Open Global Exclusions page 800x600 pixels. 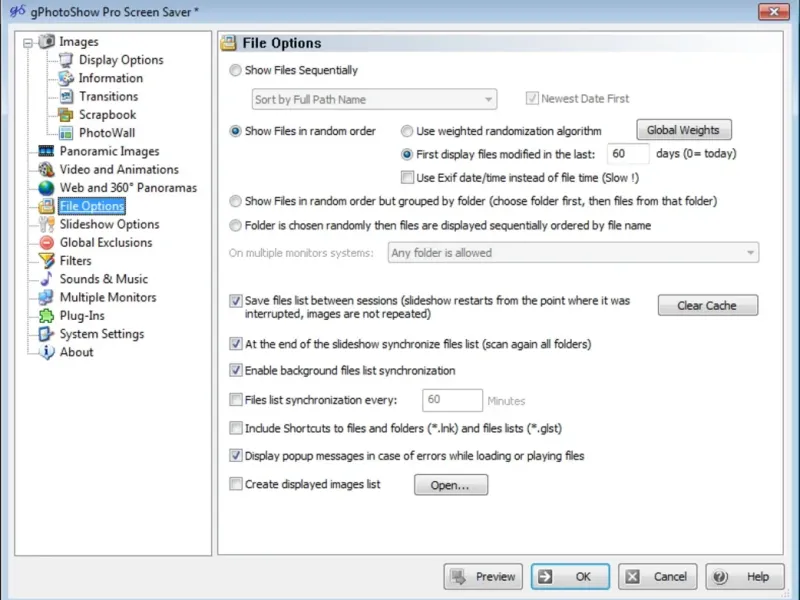pyautogui.click(x=106, y=242)
